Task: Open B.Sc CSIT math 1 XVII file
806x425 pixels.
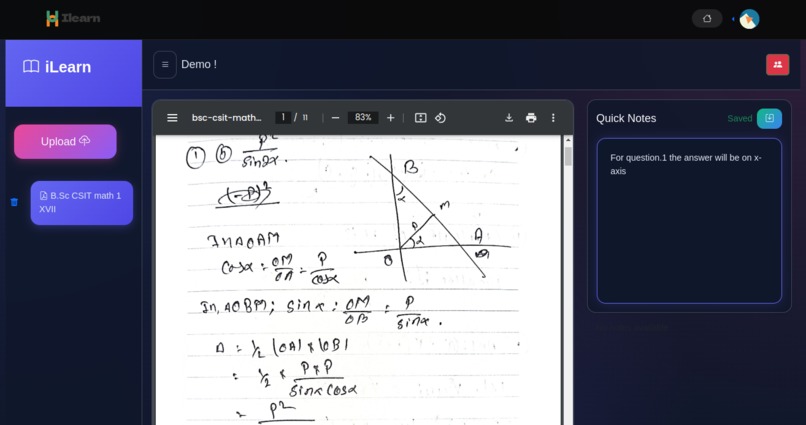Action: point(82,202)
